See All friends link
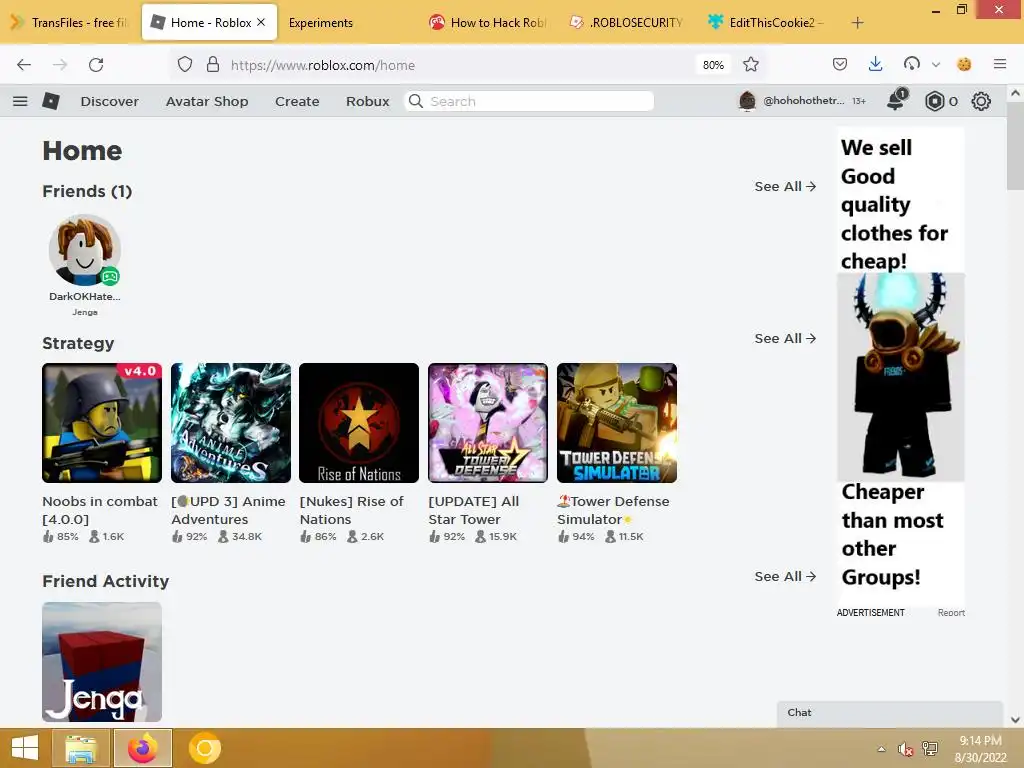Image resolution: width=1024 pixels, height=768 pixels. (786, 187)
